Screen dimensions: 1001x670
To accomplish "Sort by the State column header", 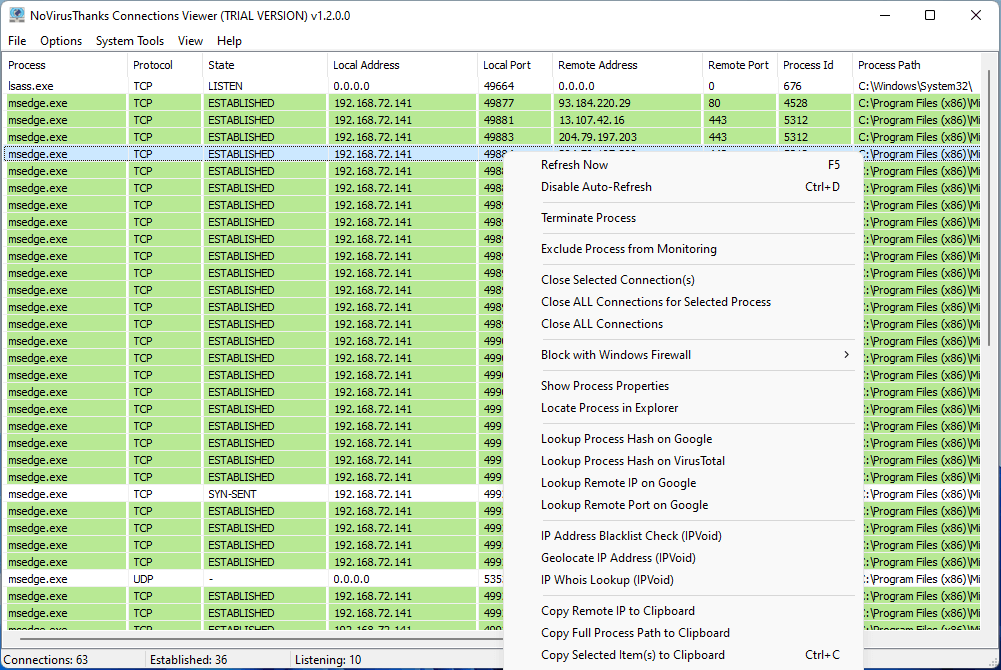I will [x=265, y=65].
